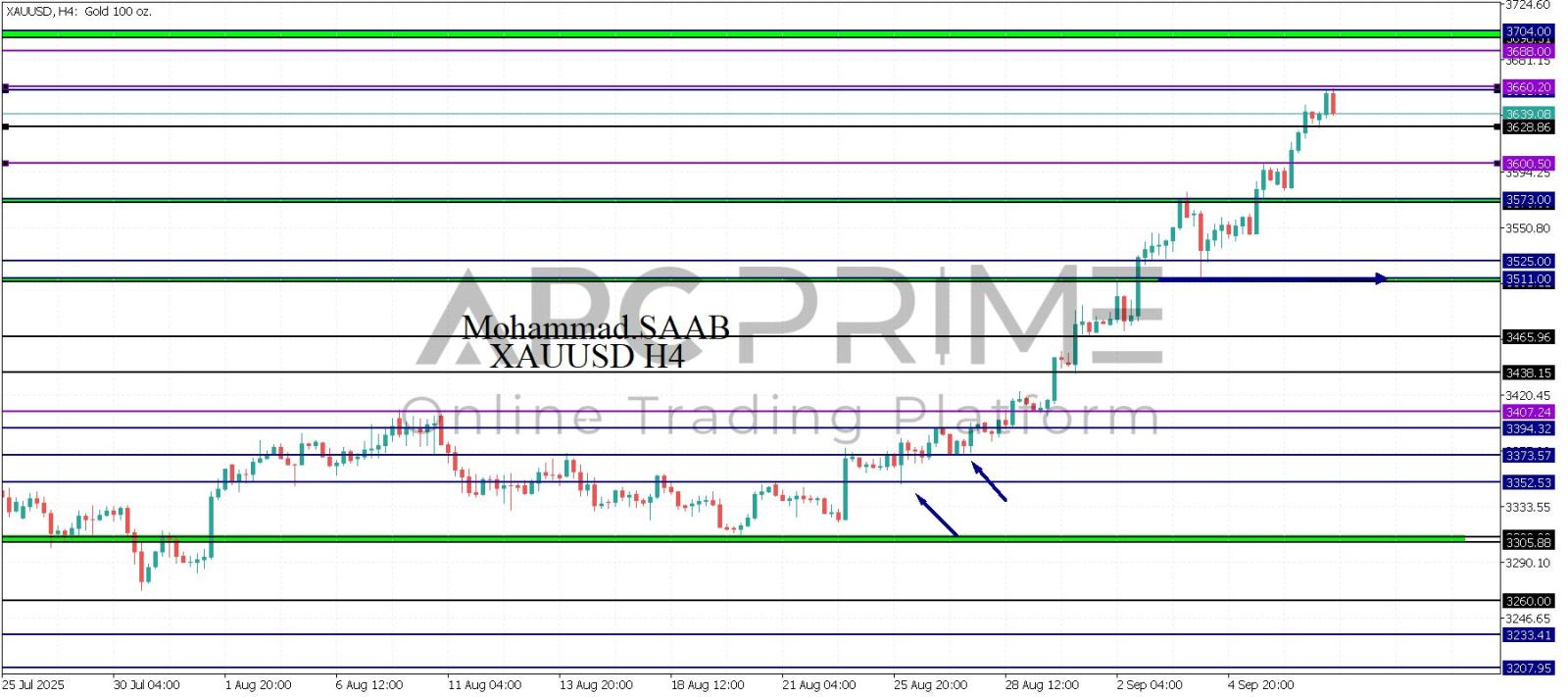Click the 3573.00 price level label
Image resolution: width=1568 pixels, height=697 pixels.
click(1528, 200)
